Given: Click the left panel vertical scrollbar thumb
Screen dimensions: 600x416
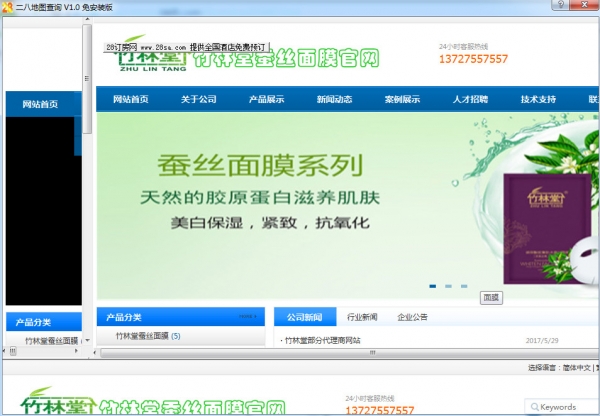Looking at the screenshot, I should pos(87,79).
